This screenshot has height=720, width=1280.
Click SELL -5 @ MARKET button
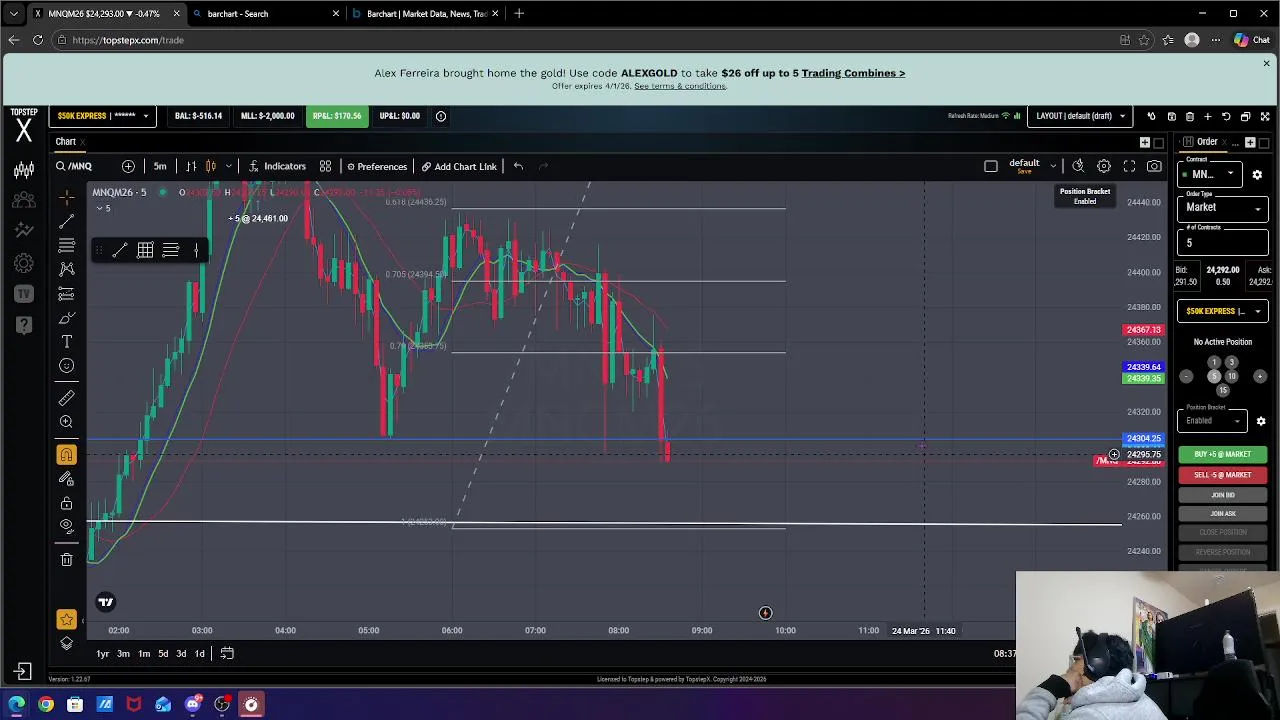click(x=1222, y=475)
